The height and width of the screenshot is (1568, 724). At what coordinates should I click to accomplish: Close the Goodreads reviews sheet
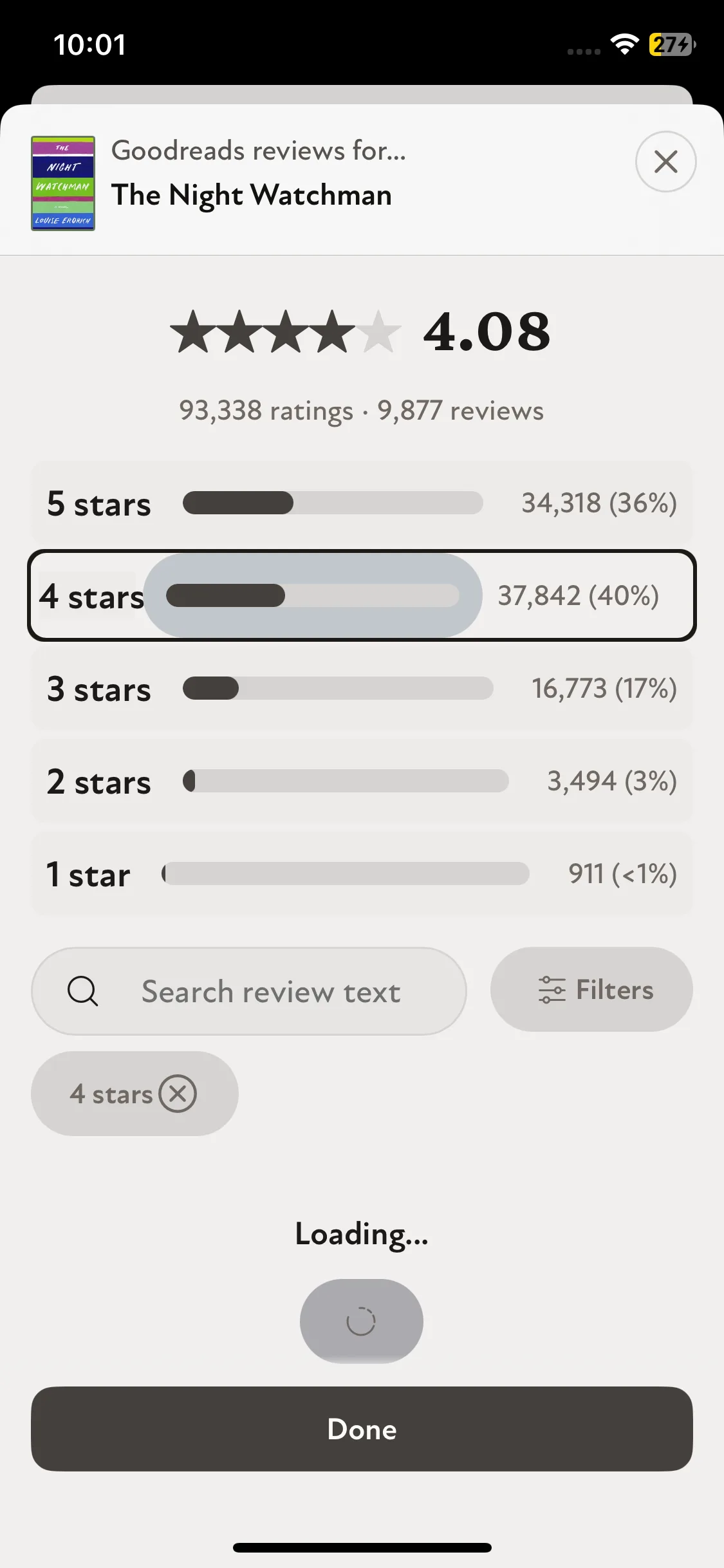click(665, 162)
